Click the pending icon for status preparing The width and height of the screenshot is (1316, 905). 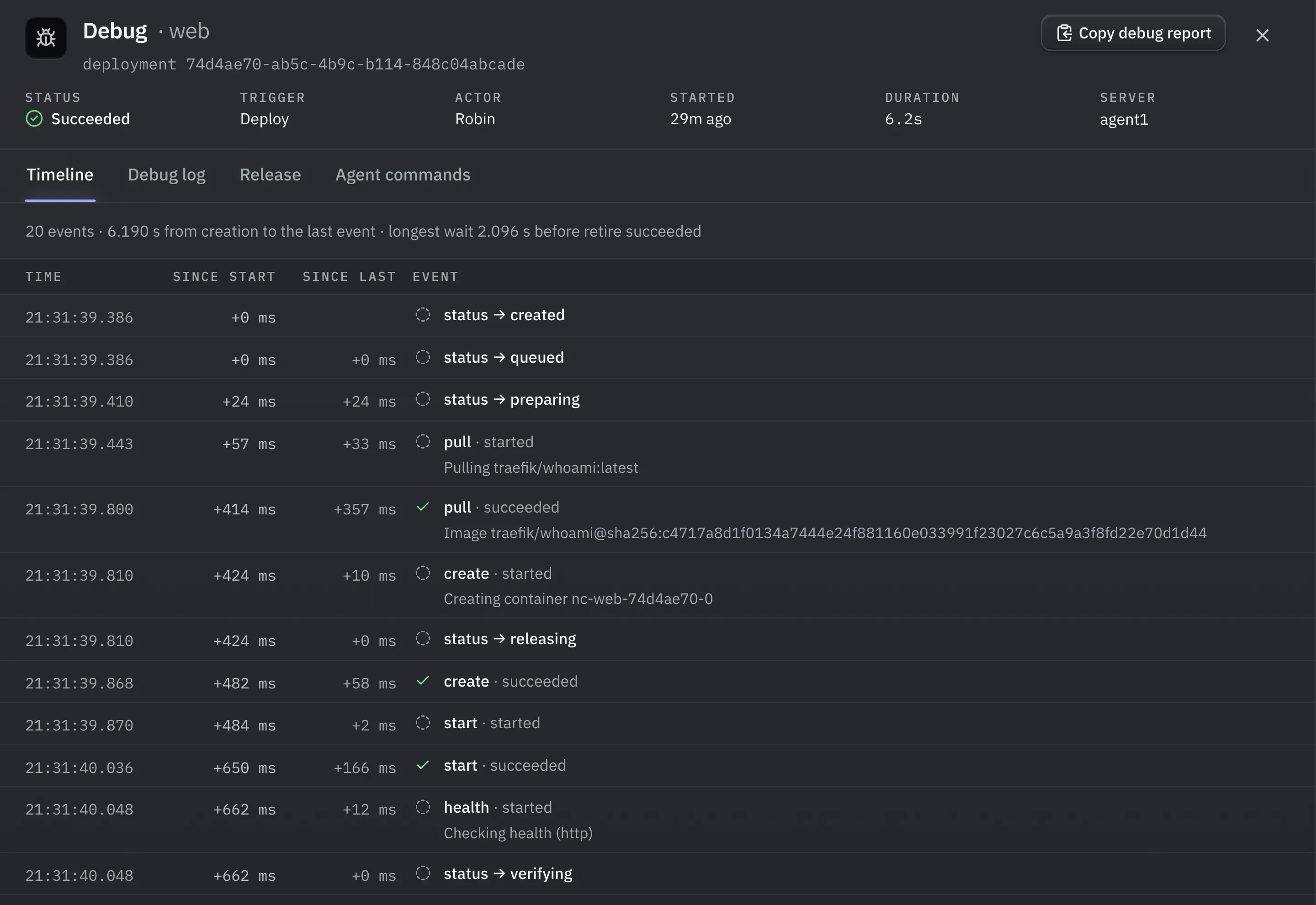pos(423,399)
